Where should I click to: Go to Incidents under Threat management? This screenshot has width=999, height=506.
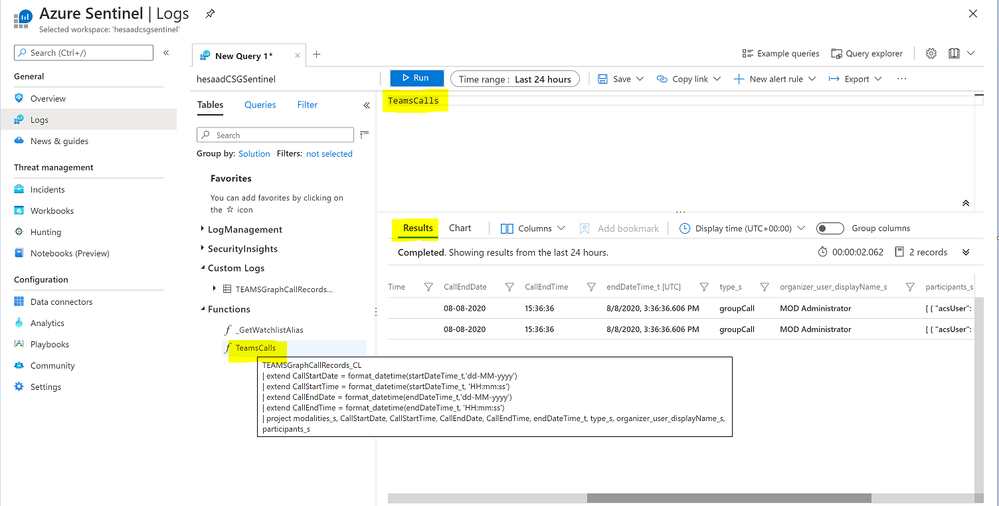point(47,189)
